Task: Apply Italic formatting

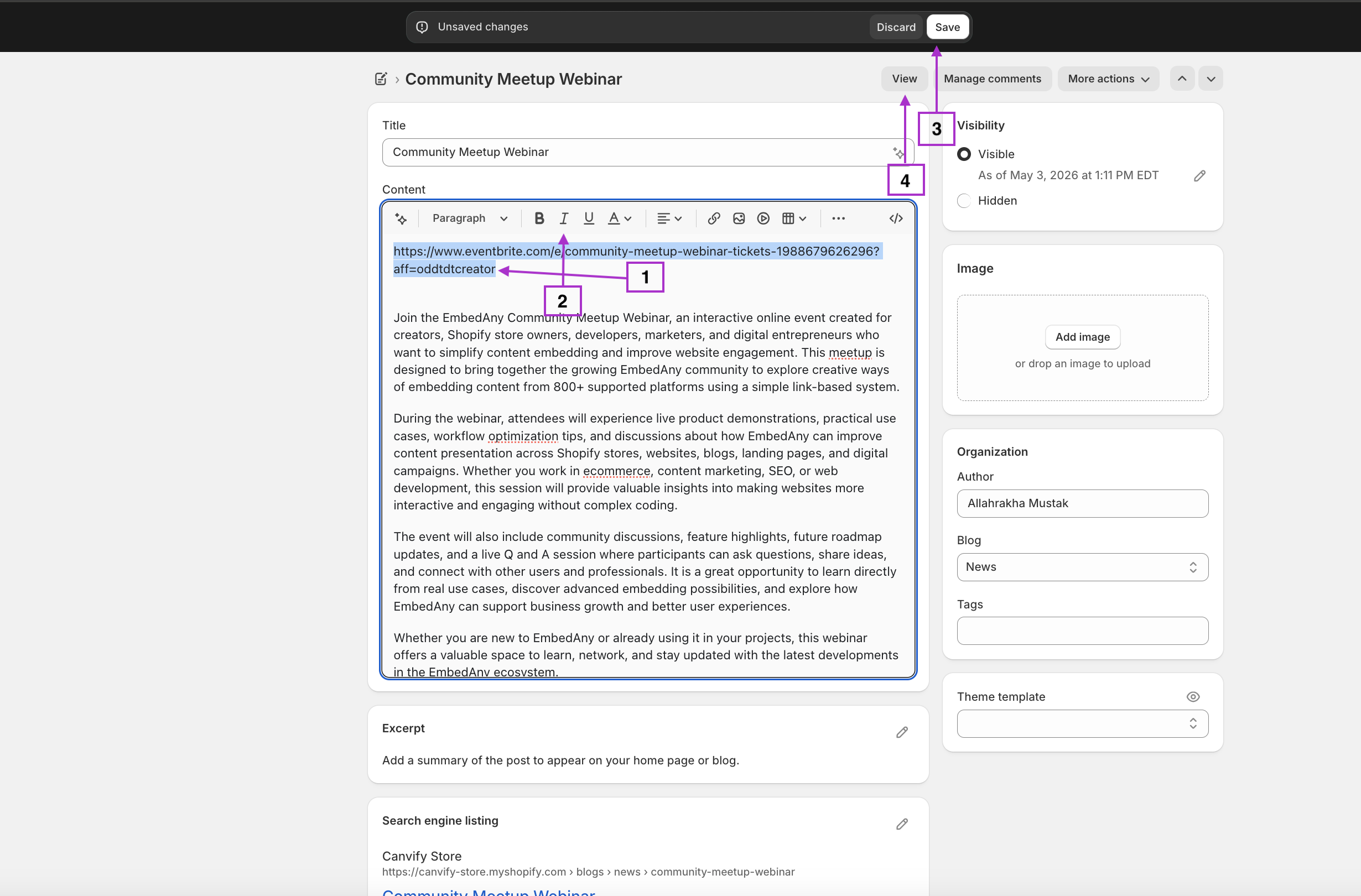Action: pyautogui.click(x=564, y=218)
